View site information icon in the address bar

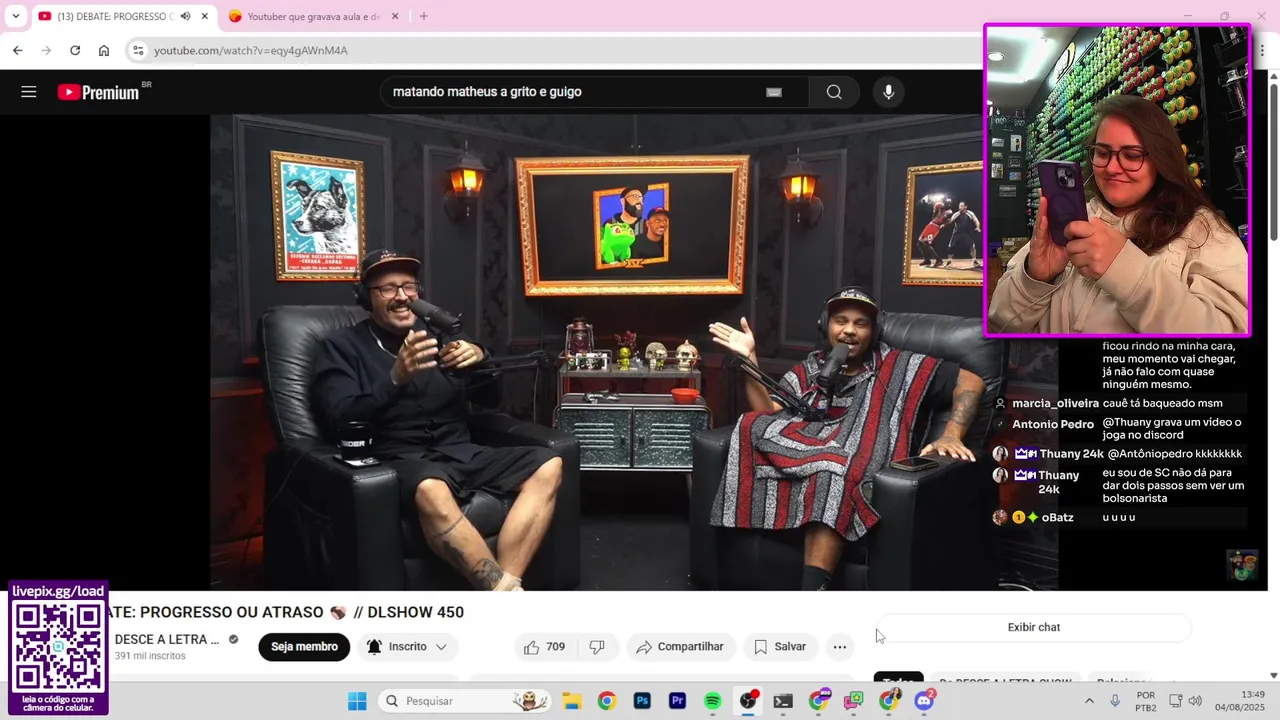[138, 50]
